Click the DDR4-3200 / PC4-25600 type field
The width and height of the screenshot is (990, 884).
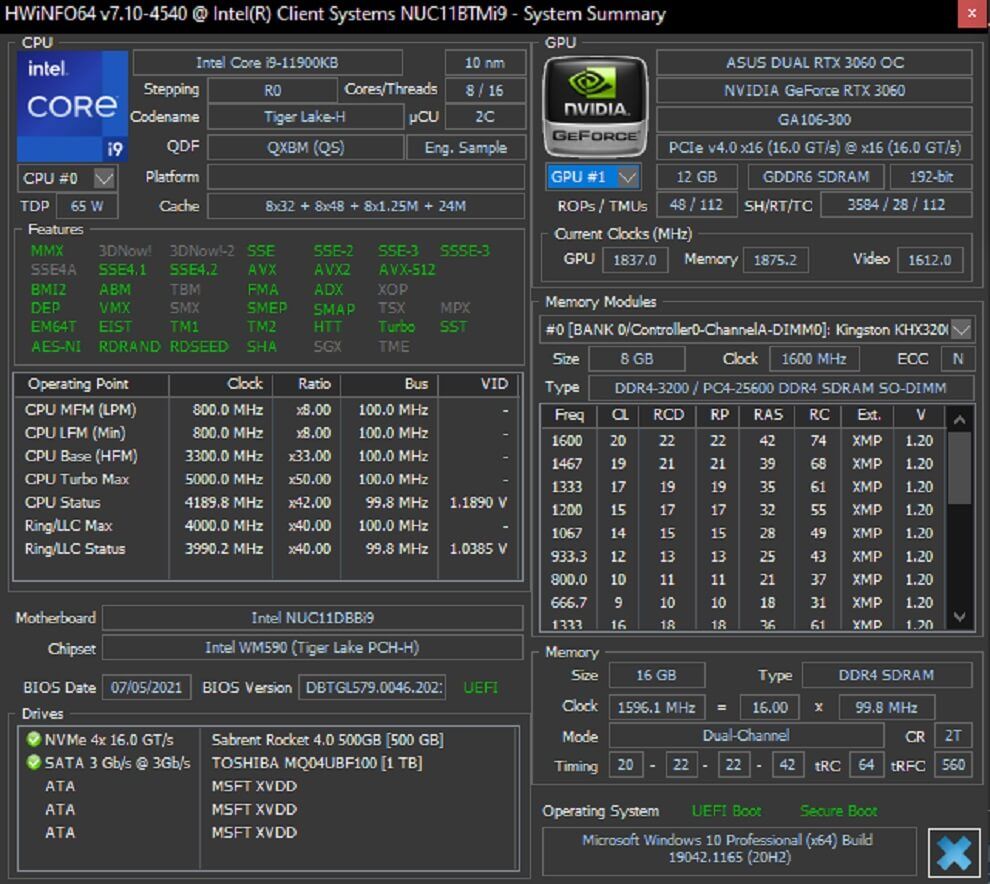[x=781, y=388]
